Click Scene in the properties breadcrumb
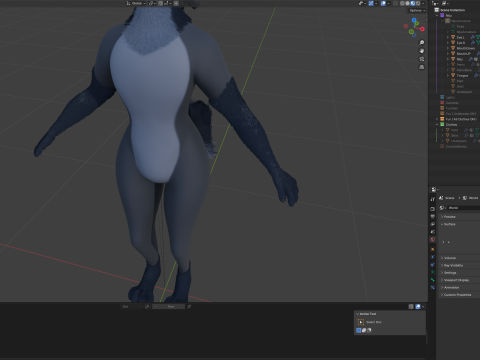 pyautogui.click(x=449, y=198)
